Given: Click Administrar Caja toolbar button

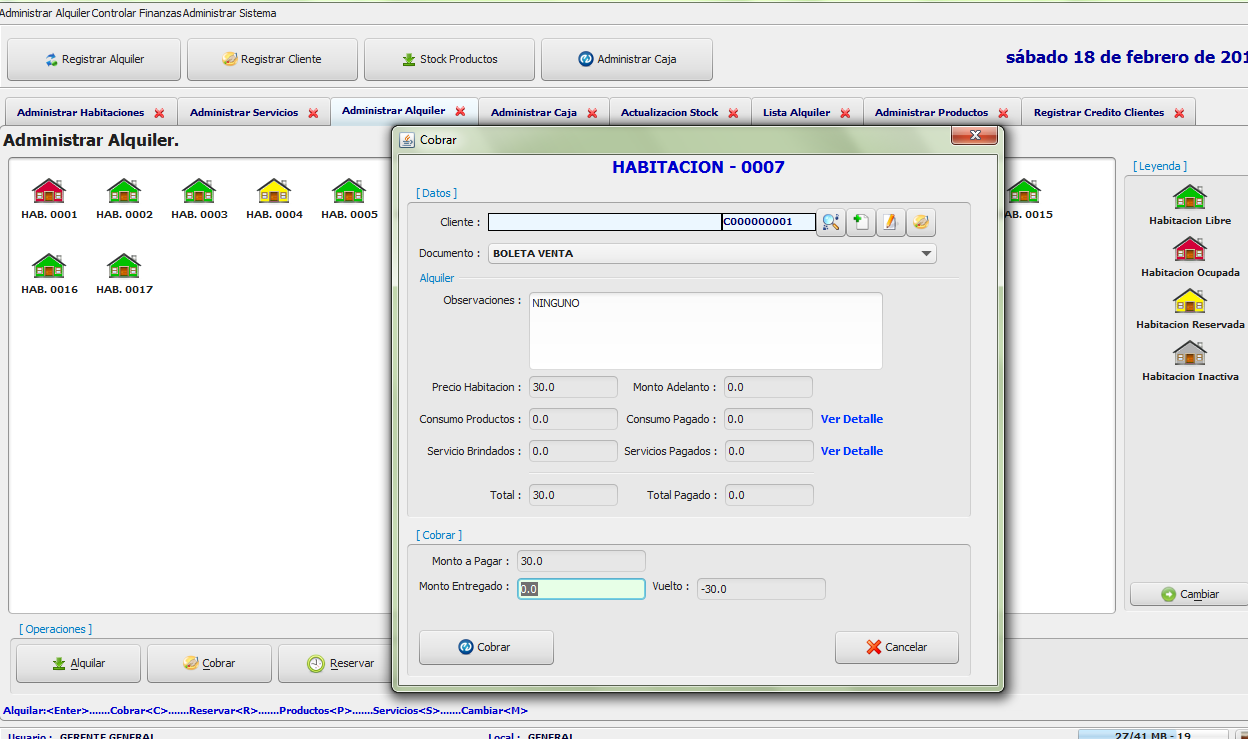Looking at the screenshot, I should point(627,59).
